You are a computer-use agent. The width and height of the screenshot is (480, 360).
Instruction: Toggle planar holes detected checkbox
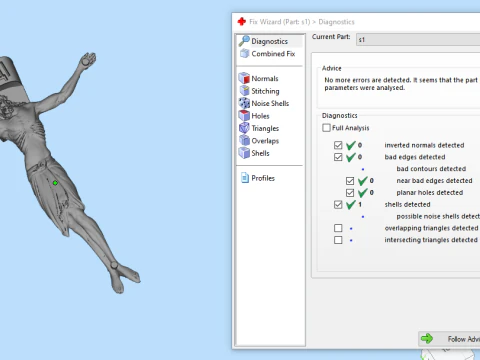(x=350, y=193)
